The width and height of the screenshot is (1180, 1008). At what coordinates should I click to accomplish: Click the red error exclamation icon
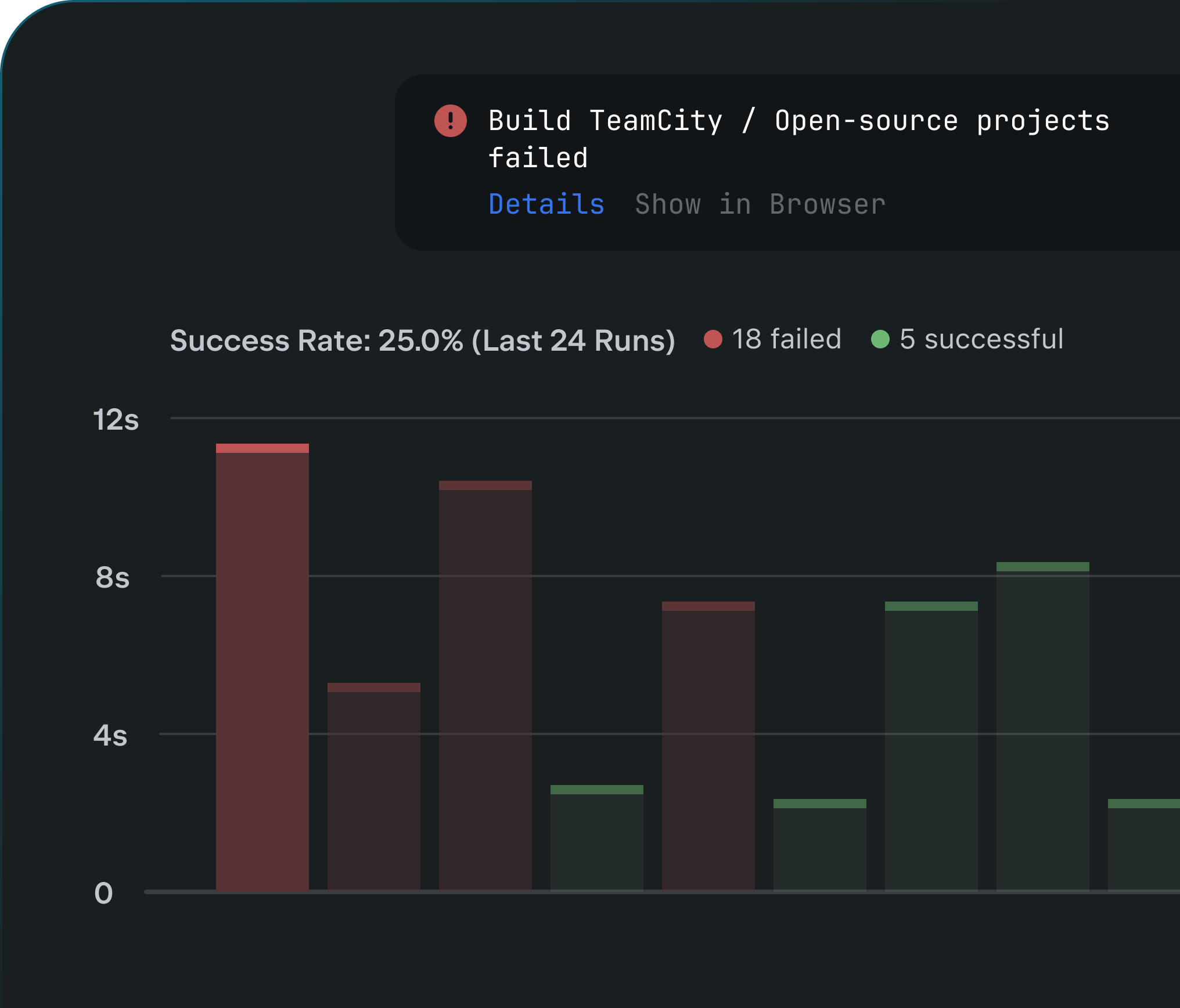coord(450,121)
